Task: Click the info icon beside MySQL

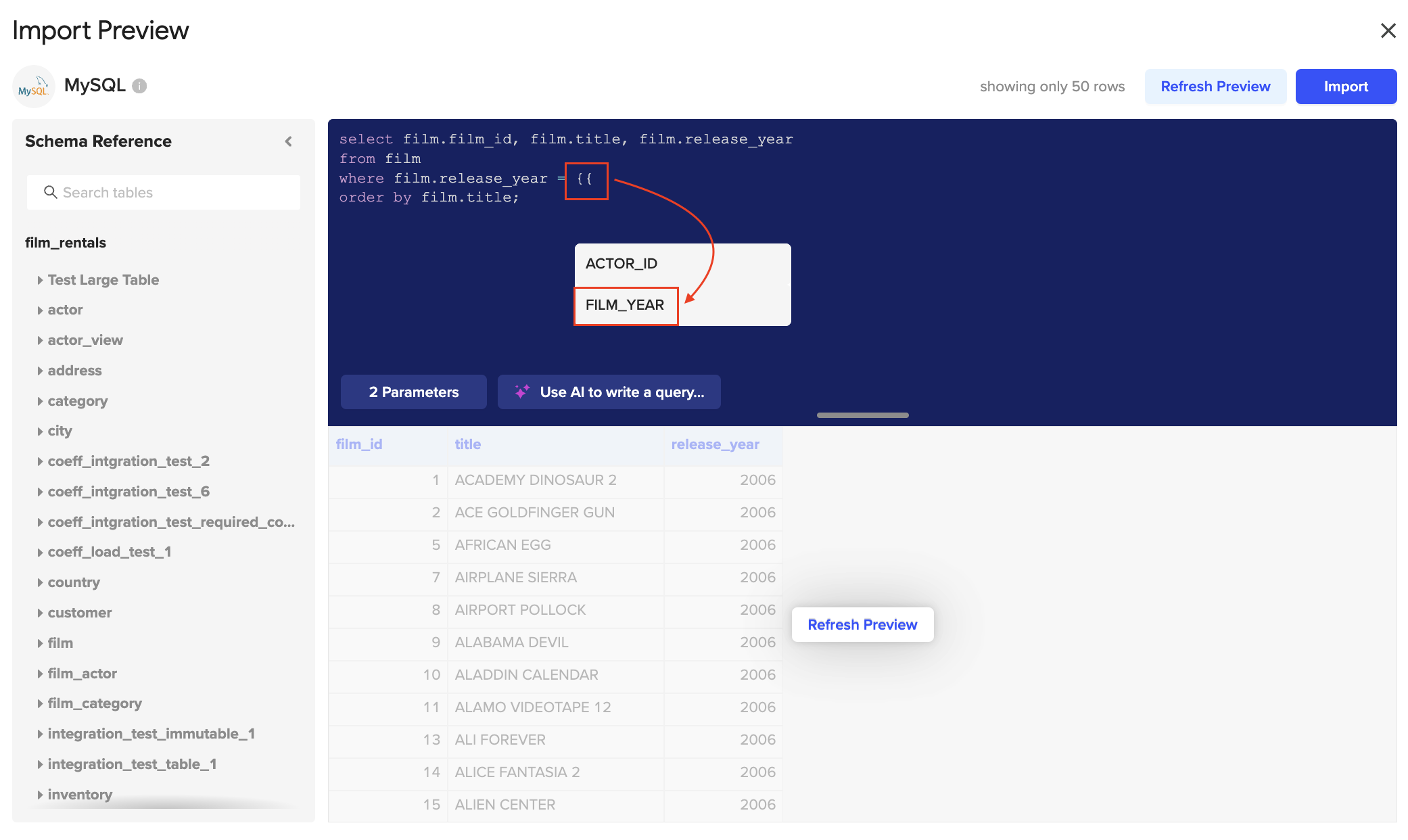Action: [139, 86]
